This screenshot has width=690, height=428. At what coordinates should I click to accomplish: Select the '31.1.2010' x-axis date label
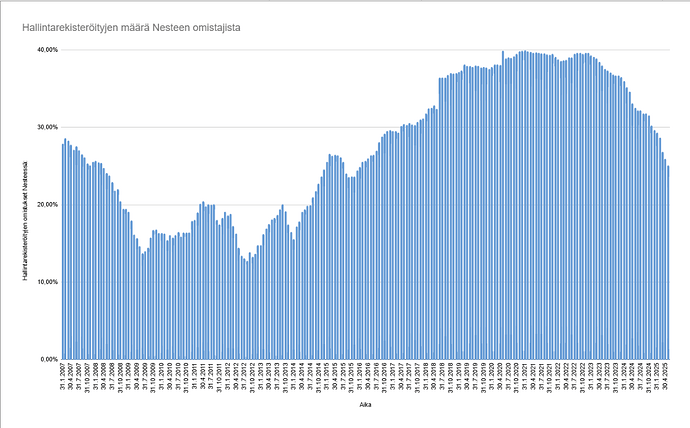pos(162,377)
